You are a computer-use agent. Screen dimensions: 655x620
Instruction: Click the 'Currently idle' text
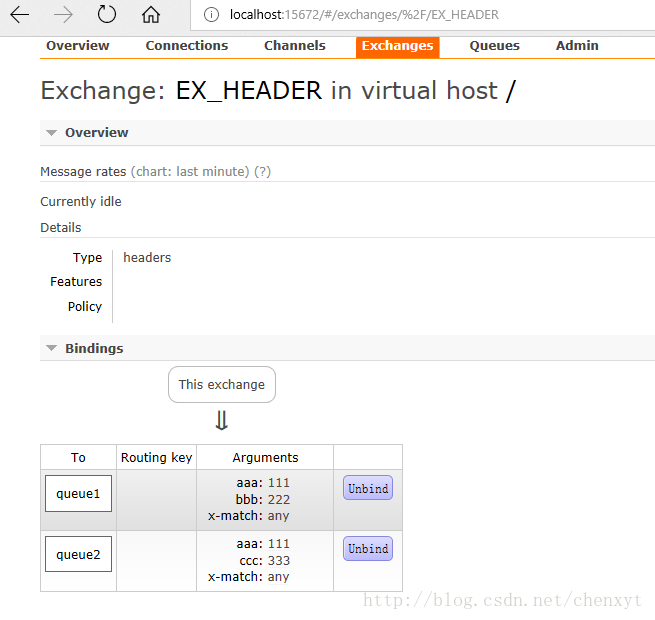[x=81, y=202]
